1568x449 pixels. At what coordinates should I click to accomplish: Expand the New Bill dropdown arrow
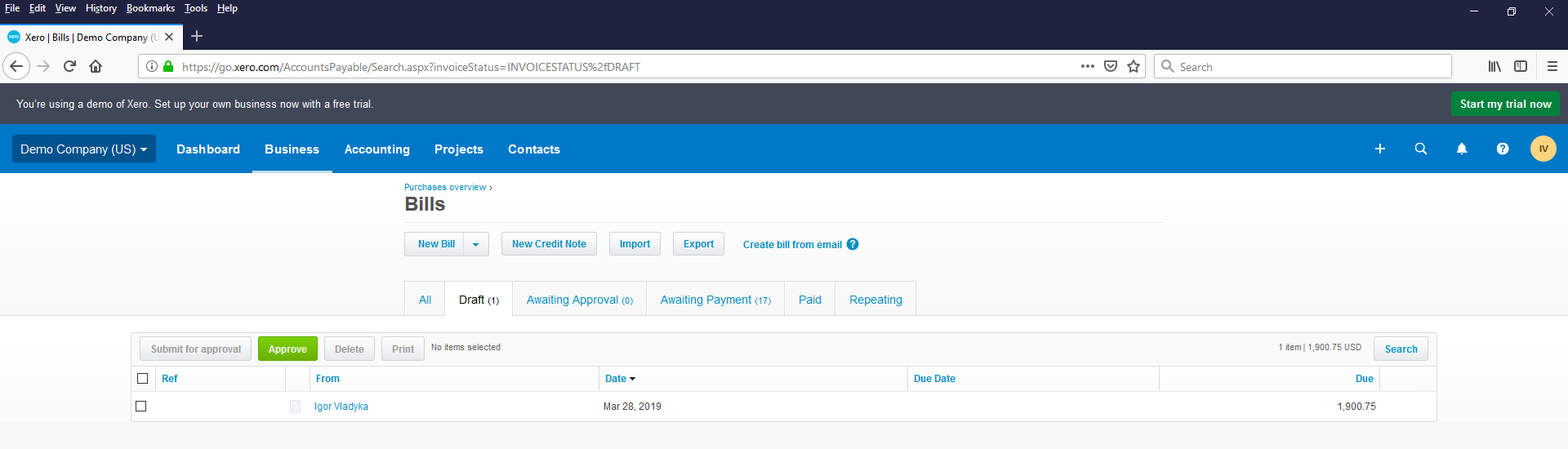[x=476, y=244]
